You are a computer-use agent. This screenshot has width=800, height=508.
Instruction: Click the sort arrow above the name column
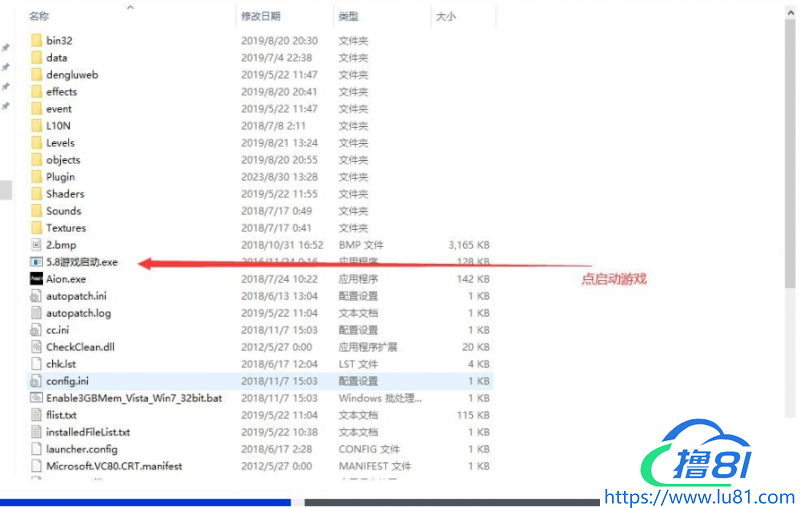click(x=131, y=7)
